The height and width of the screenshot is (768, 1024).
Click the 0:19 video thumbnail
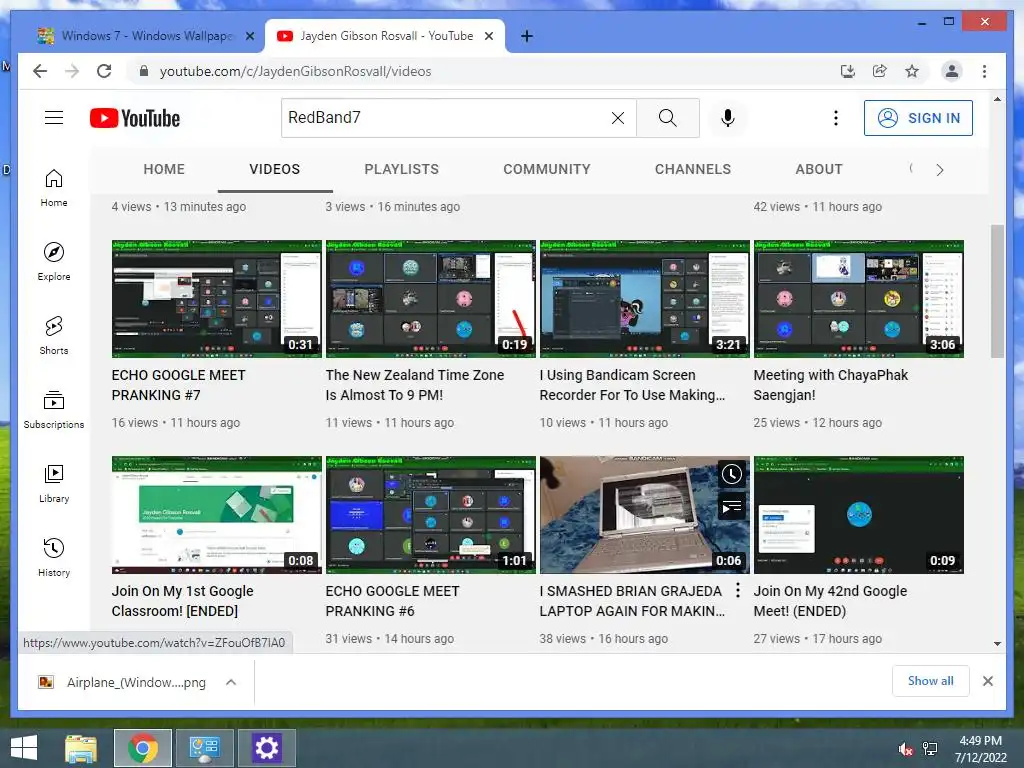pos(430,298)
